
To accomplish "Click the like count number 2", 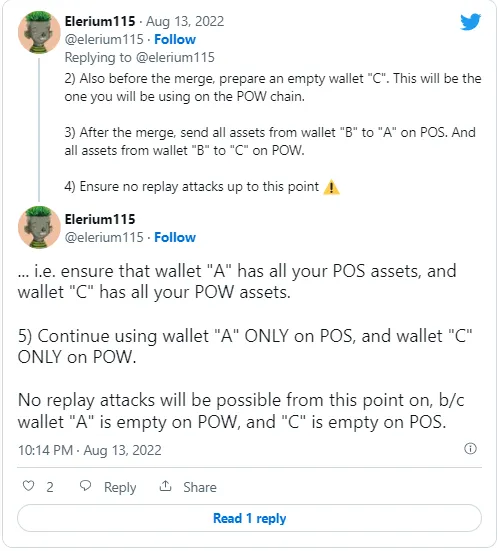I will (50, 487).
